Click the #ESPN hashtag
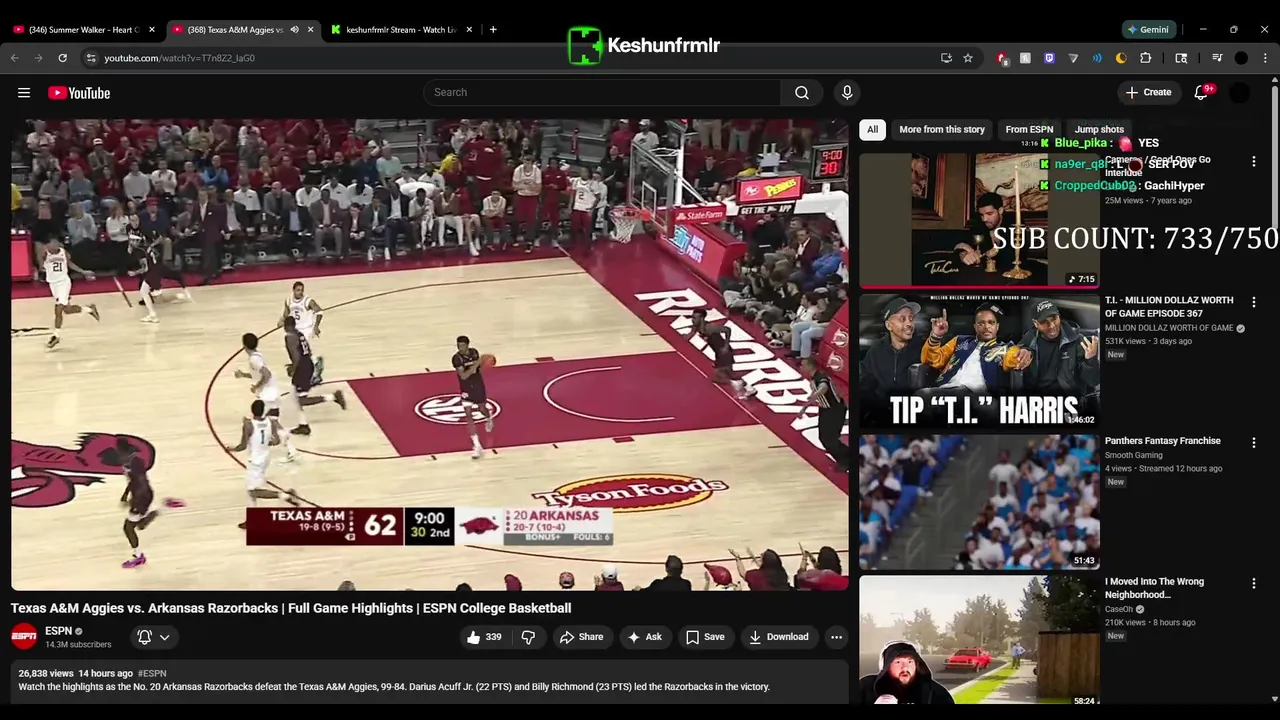 point(152,674)
